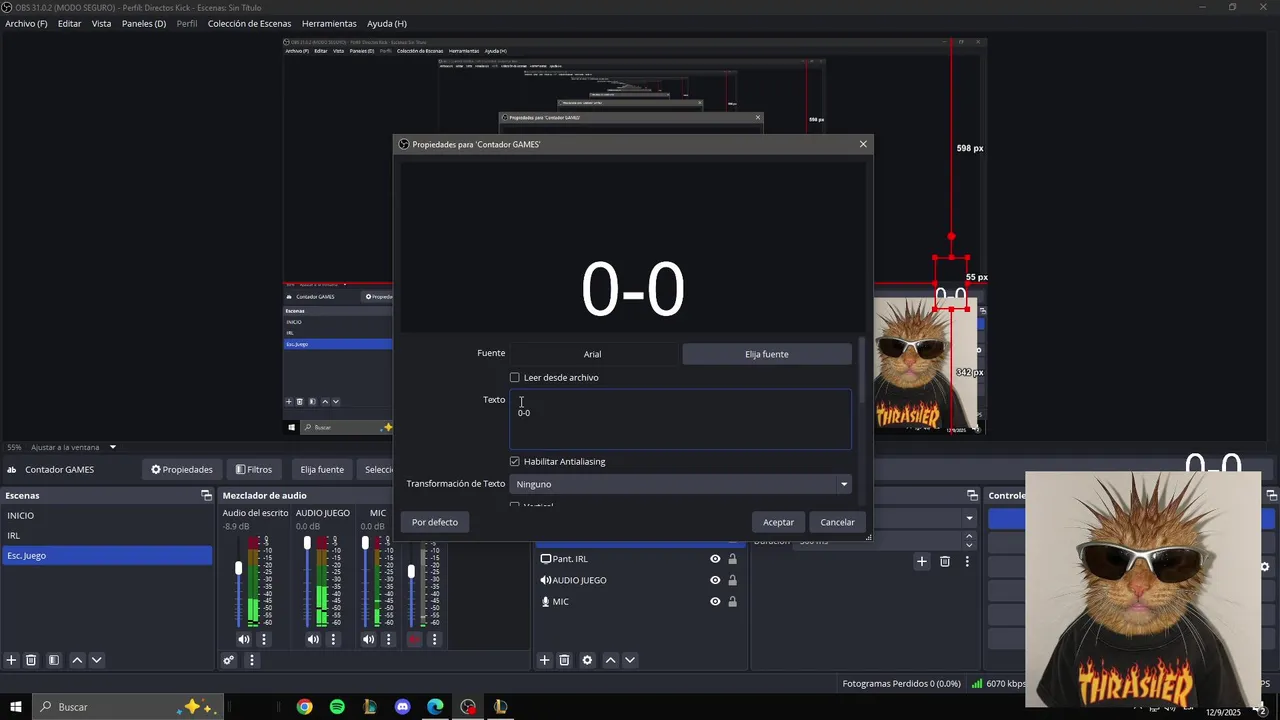Open the Paneles menu
Image resolution: width=1280 pixels, height=720 pixels.
click(144, 23)
